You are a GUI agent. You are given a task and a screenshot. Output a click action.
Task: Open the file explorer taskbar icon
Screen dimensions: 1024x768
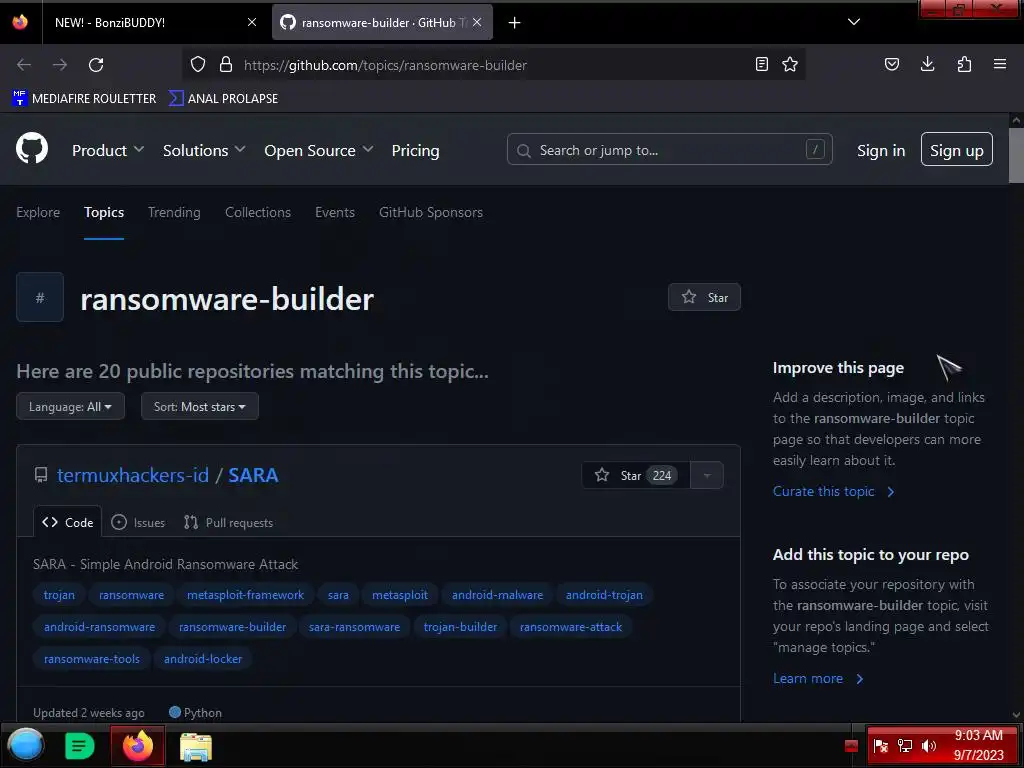(x=195, y=747)
